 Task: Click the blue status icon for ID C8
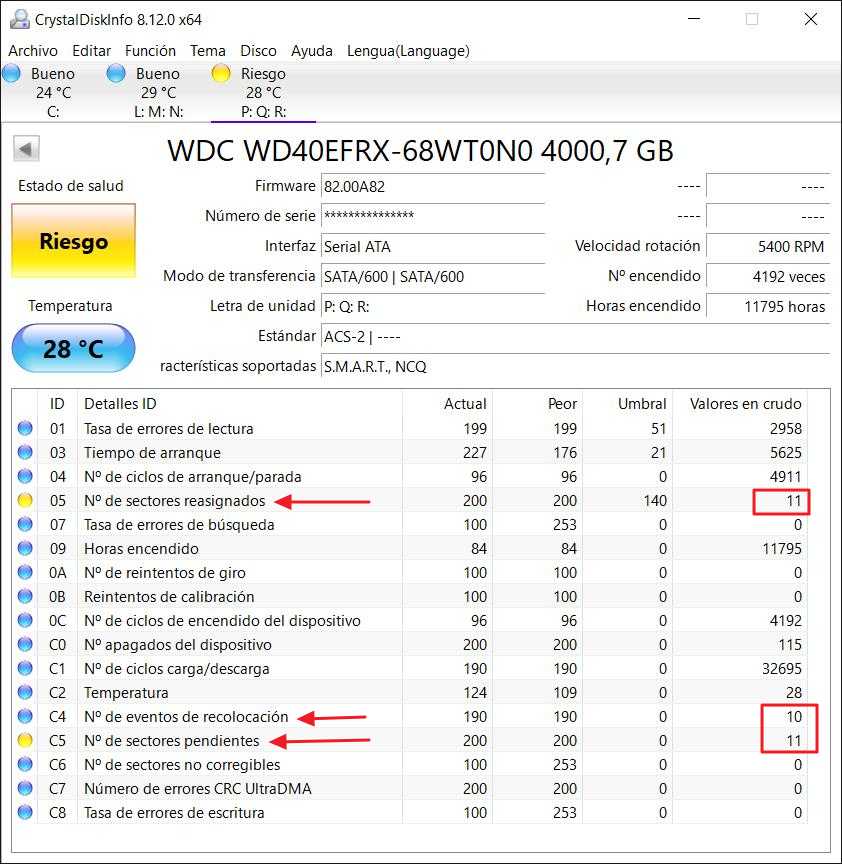click(x=25, y=812)
